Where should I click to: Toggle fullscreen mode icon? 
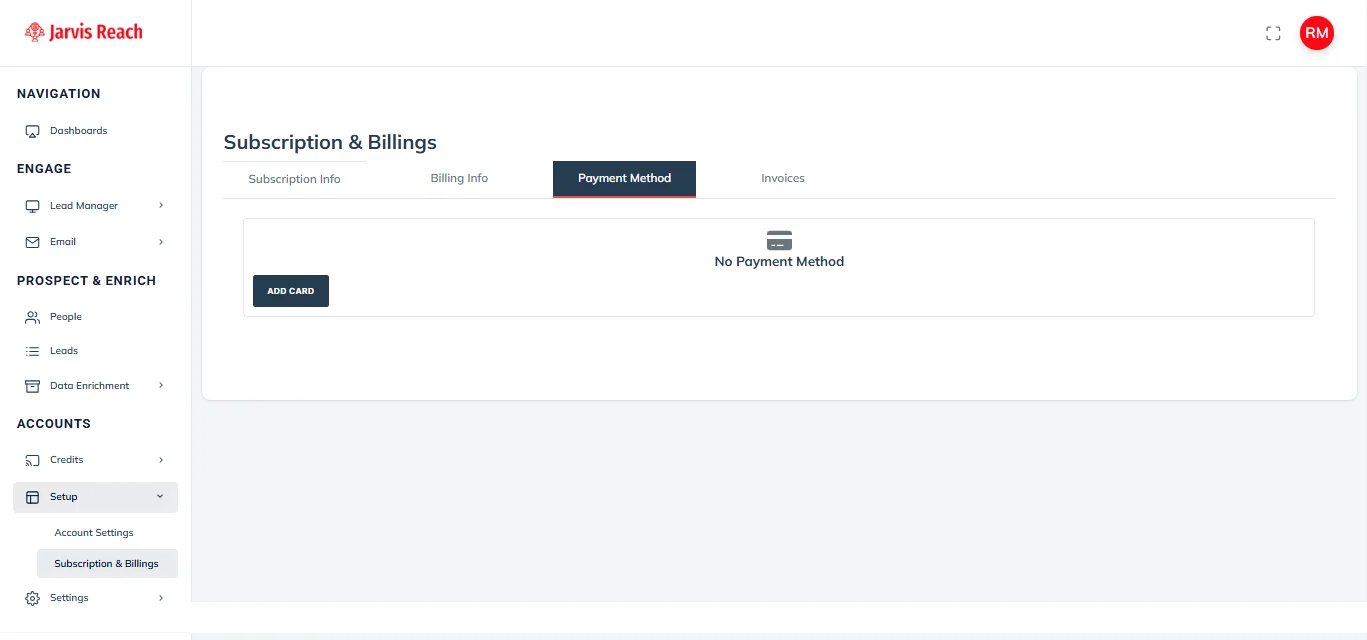point(1273,34)
